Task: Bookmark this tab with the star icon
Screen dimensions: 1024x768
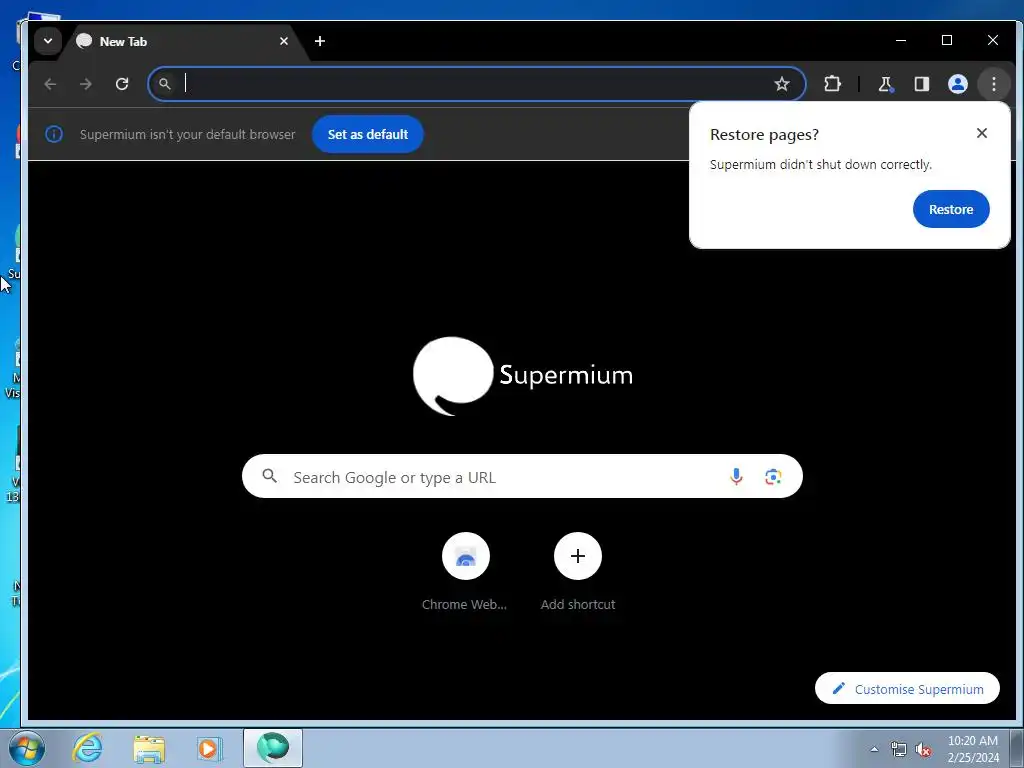Action: point(782,84)
